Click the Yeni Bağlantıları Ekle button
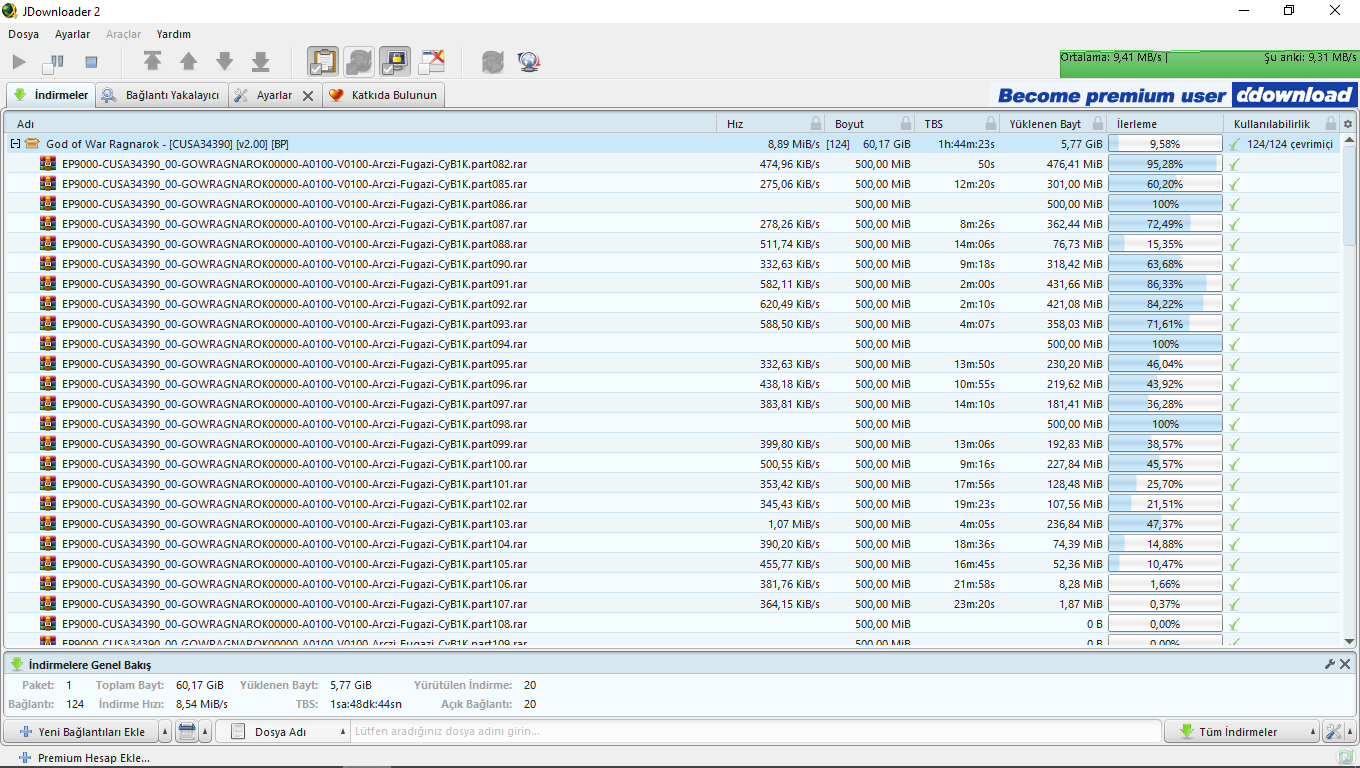The width and height of the screenshot is (1360, 768). tap(81, 732)
